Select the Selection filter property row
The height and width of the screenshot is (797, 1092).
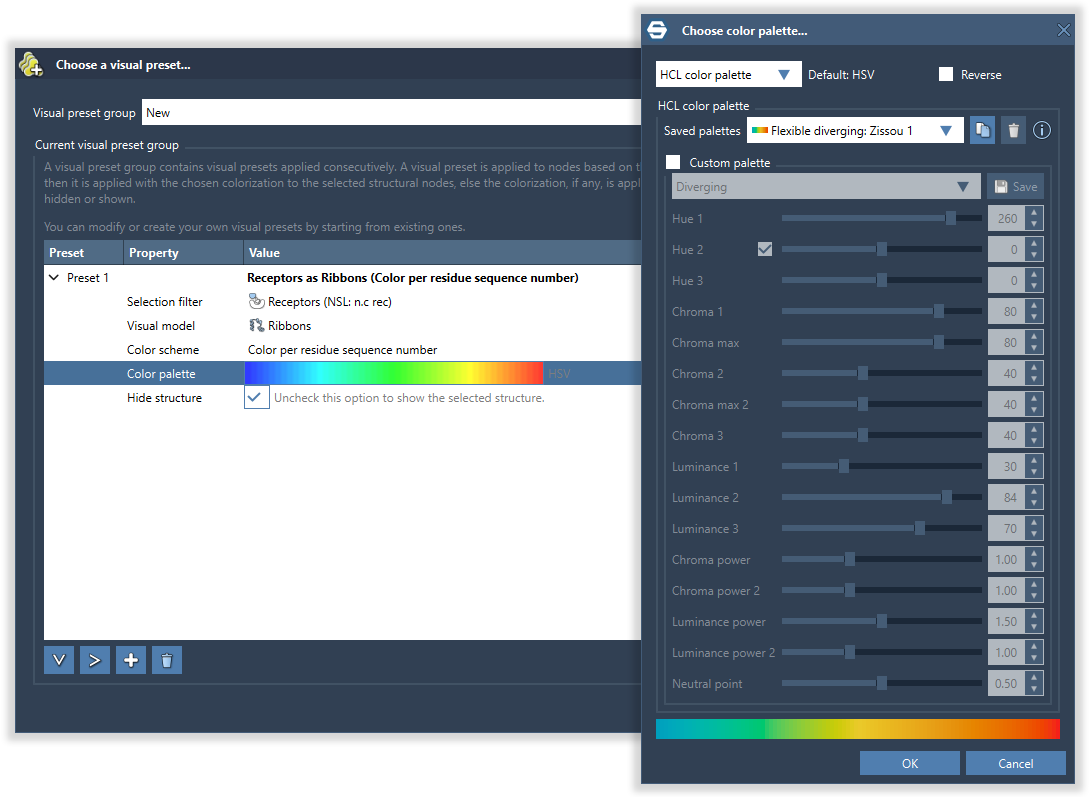165,302
